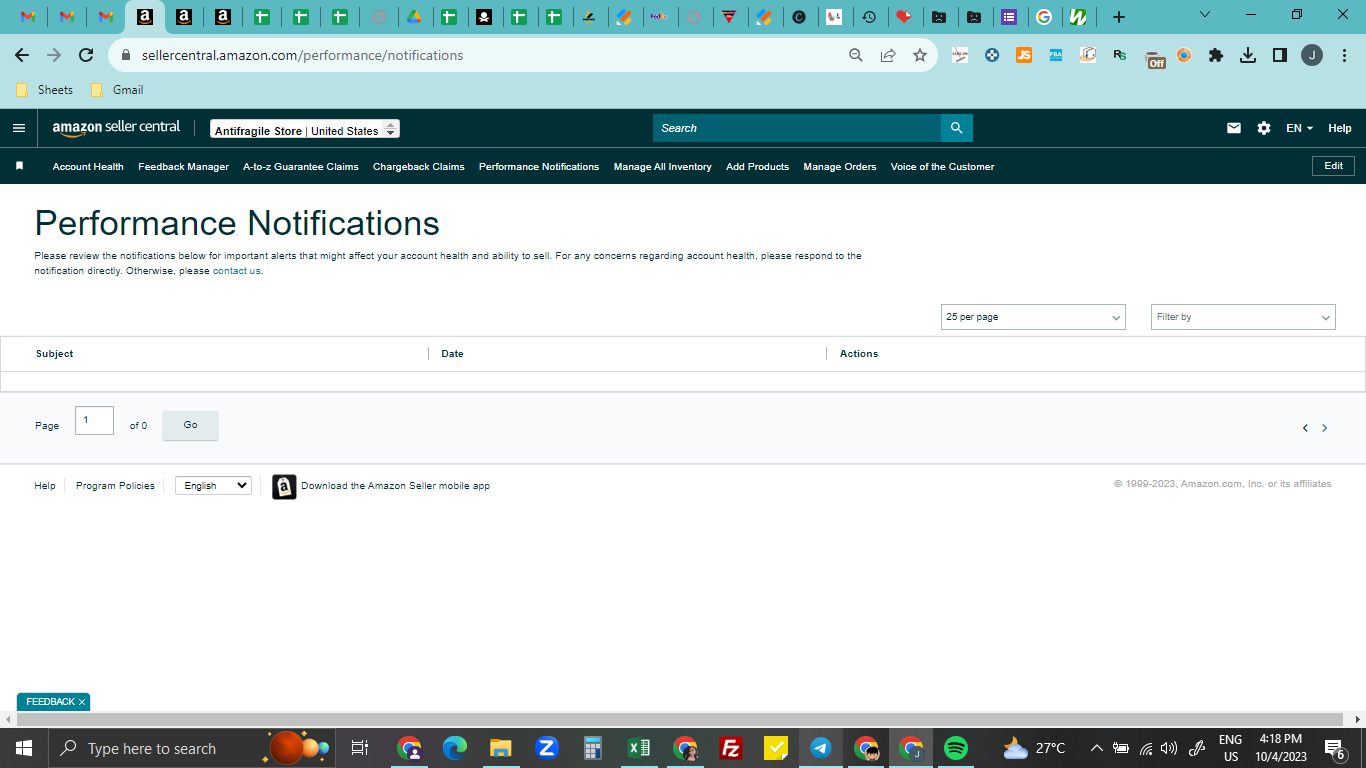
Task: Click the contact us link
Action: pyautogui.click(x=237, y=271)
